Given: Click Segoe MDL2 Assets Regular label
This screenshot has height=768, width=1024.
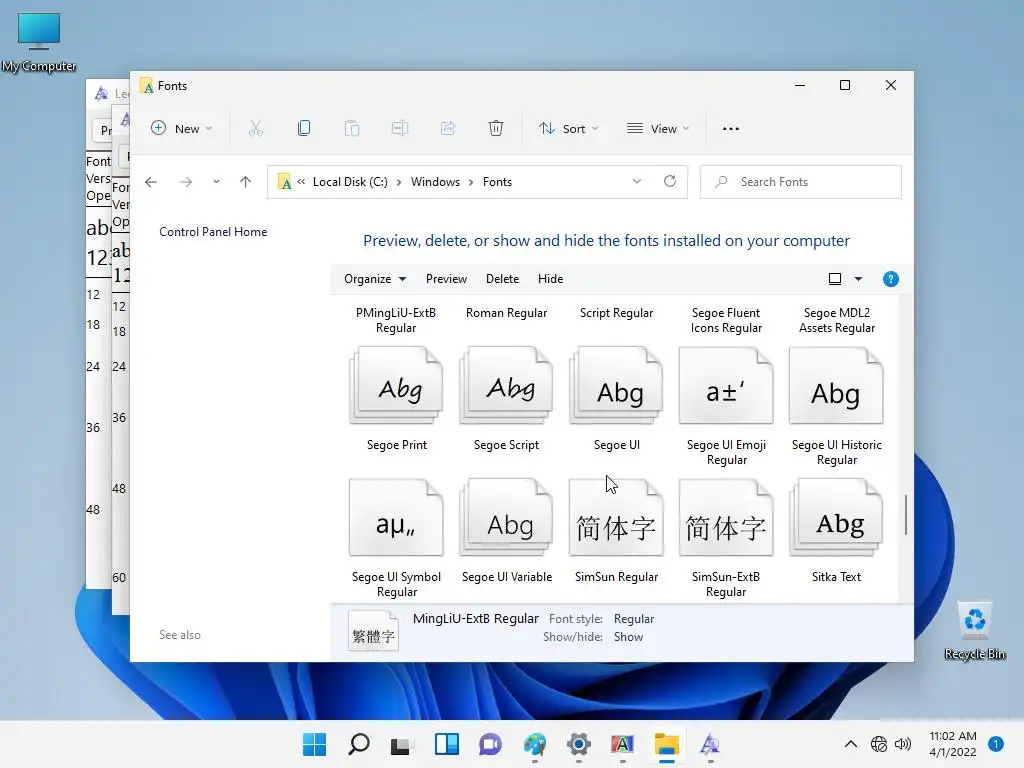Looking at the screenshot, I should 837,320.
